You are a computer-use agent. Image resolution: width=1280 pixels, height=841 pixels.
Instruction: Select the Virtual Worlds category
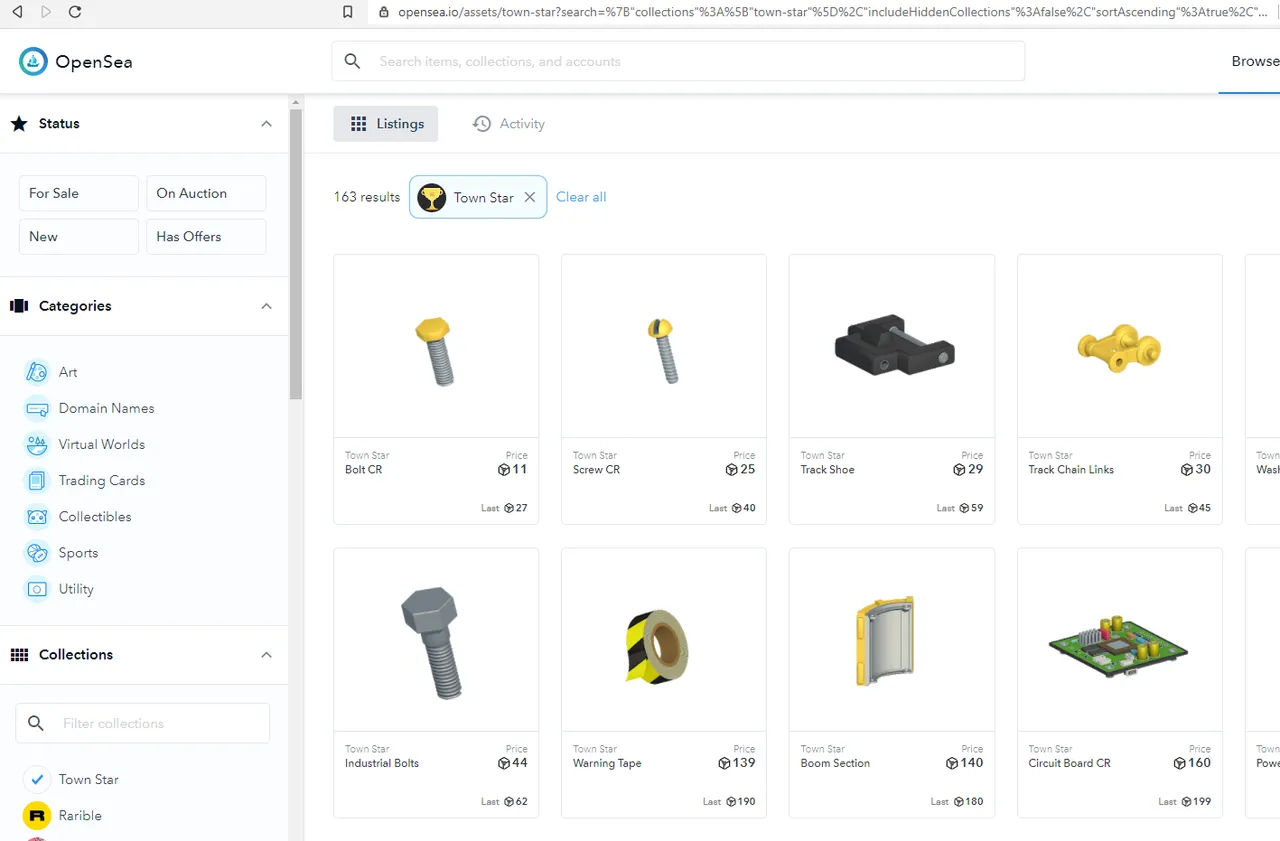[102, 444]
